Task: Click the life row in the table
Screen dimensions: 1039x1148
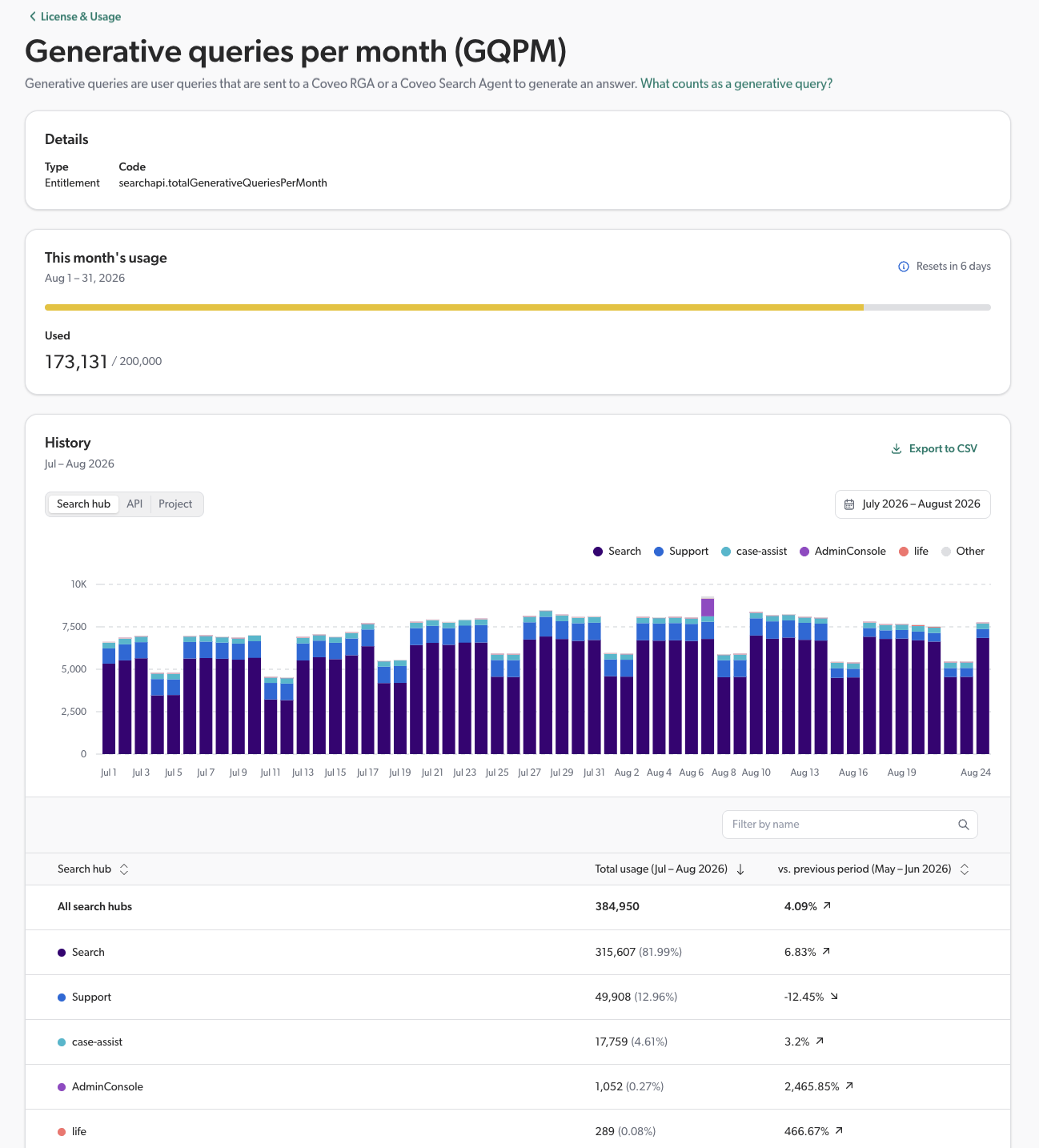Action: pyautogui.click(x=518, y=1129)
